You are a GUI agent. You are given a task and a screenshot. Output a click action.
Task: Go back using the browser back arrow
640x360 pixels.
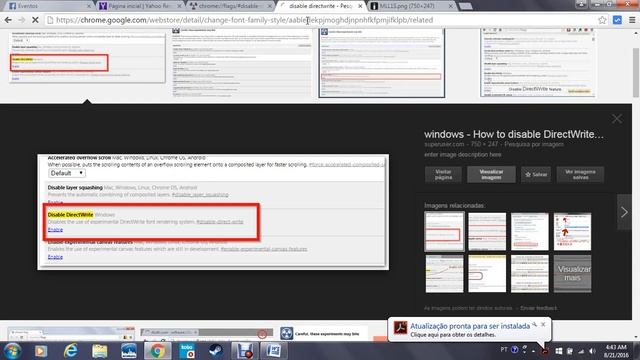coord(8,20)
